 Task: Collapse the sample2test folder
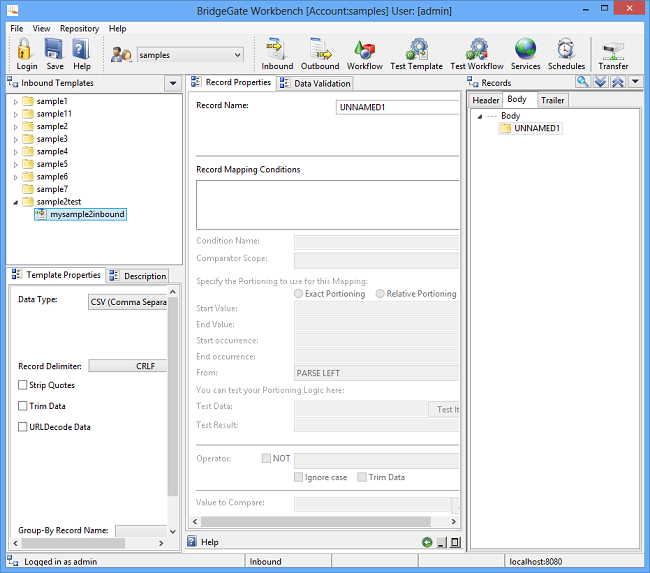pyautogui.click(x=16, y=202)
